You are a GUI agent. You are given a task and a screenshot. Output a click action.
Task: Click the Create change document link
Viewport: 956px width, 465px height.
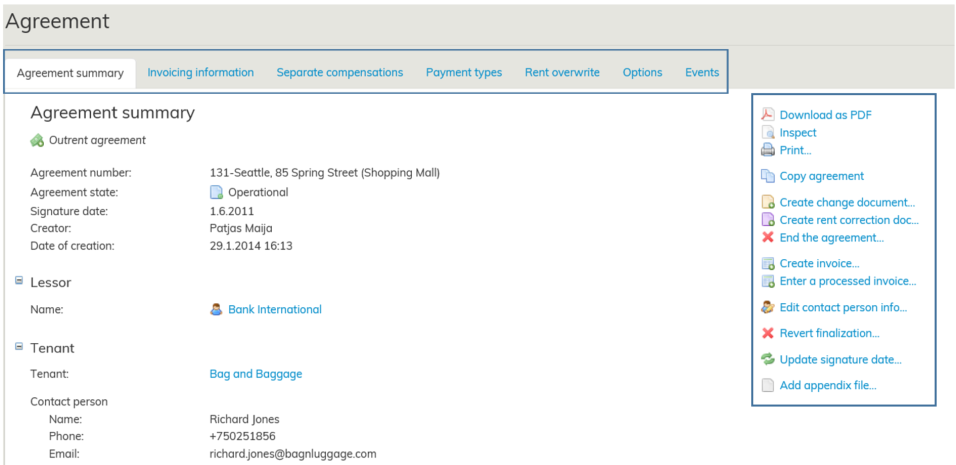coord(847,203)
